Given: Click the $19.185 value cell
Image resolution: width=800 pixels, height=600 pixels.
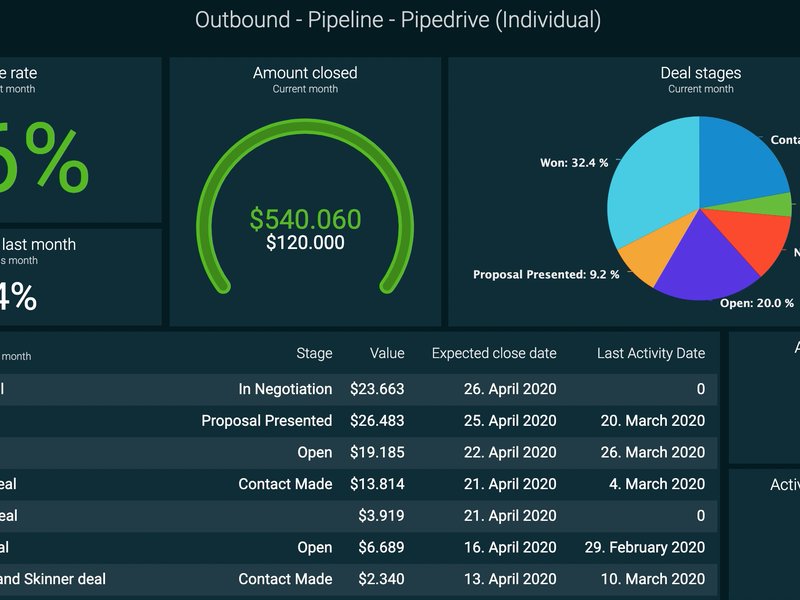Looking at the screenshot, I should tap(377, 453).
